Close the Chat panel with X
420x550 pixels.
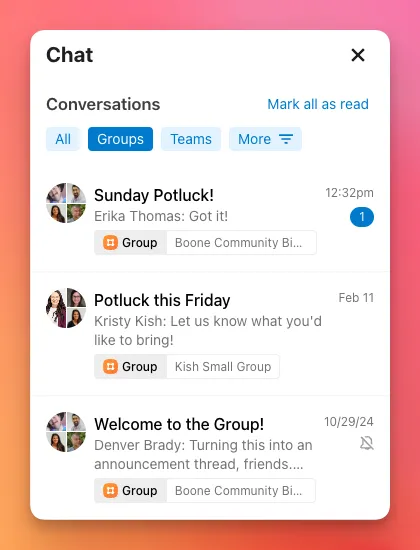click(358, 55)
